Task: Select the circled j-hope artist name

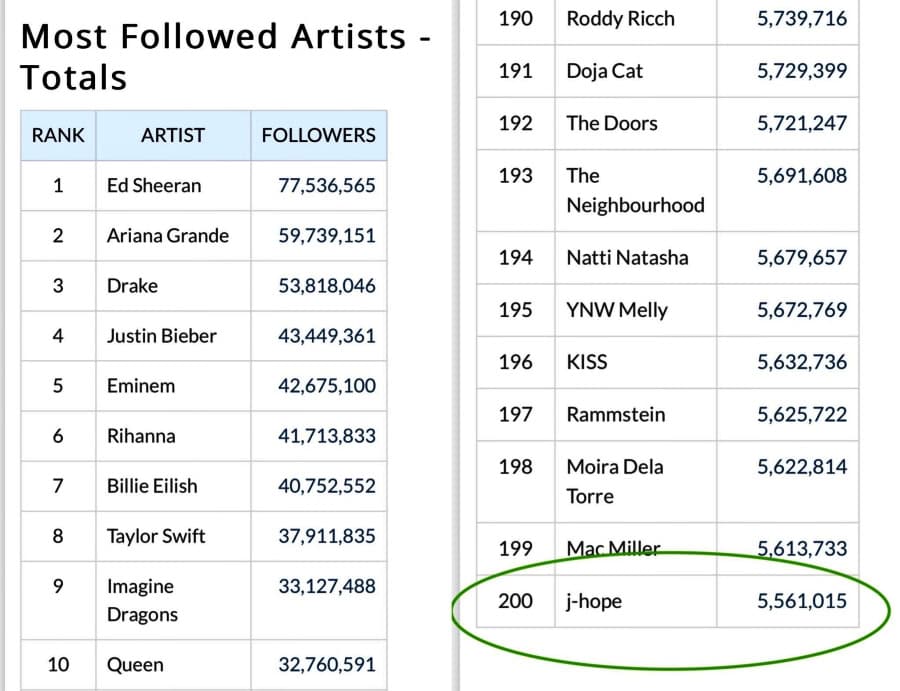Action: pos(594,601)
